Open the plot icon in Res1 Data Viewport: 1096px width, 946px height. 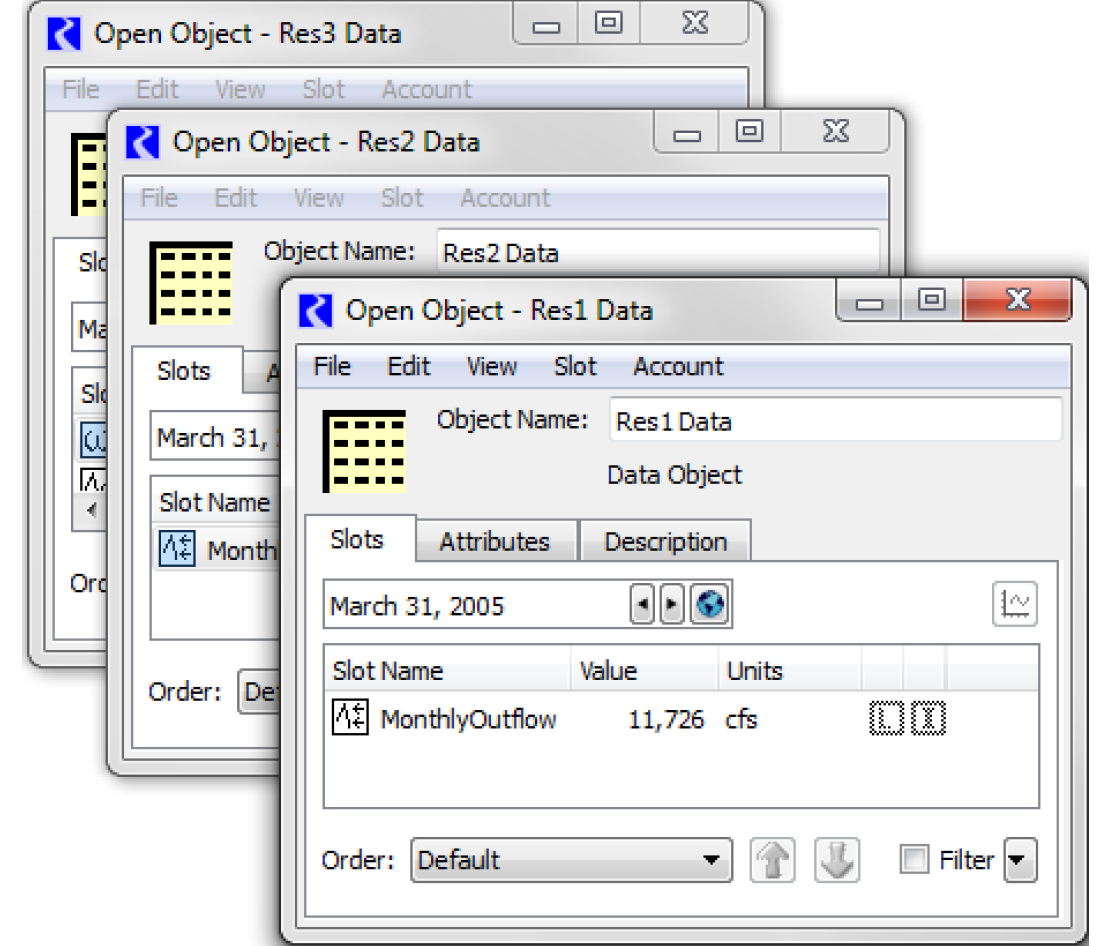1014,605
